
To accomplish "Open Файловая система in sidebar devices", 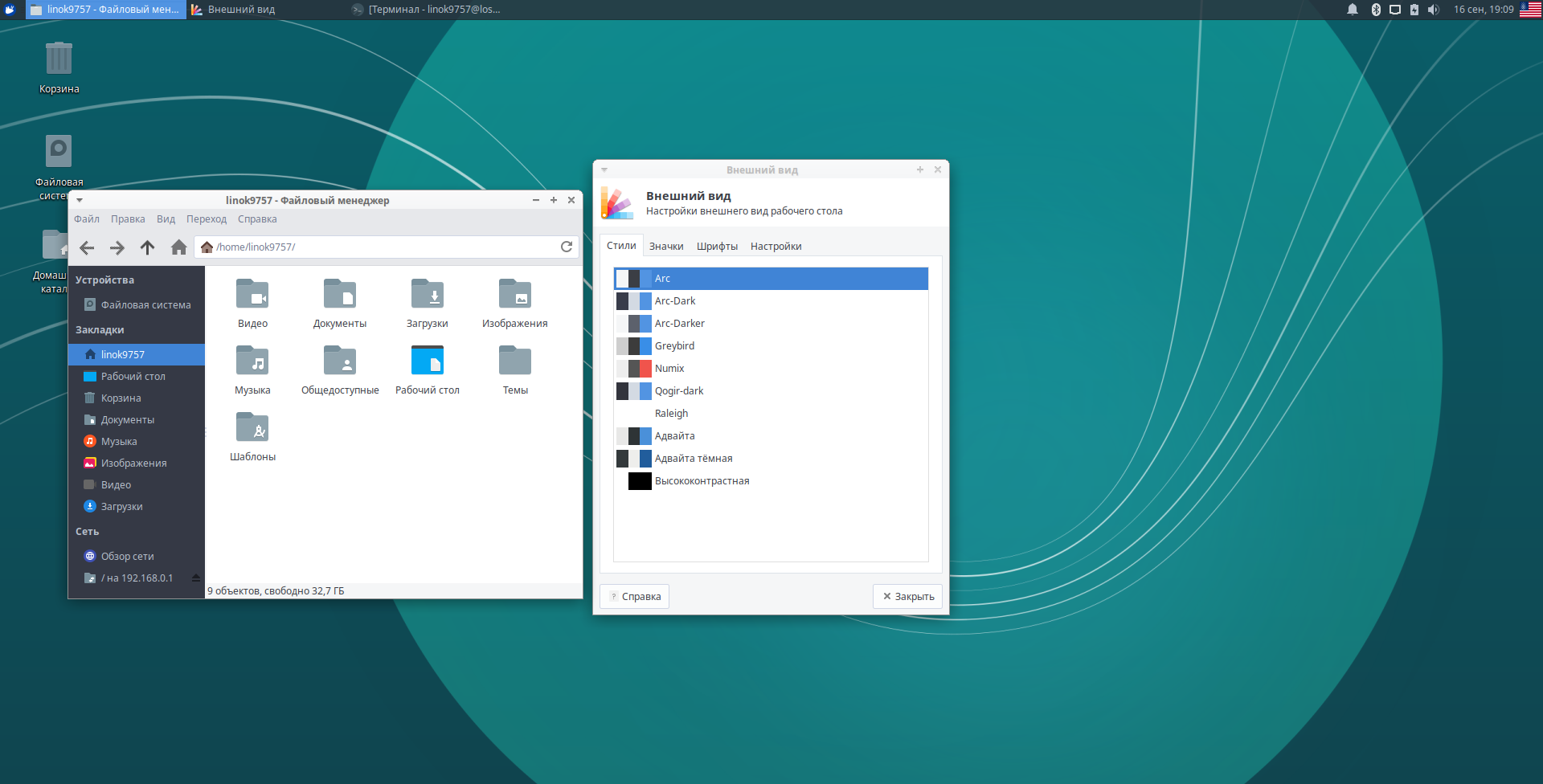I will tap(137, 305).
